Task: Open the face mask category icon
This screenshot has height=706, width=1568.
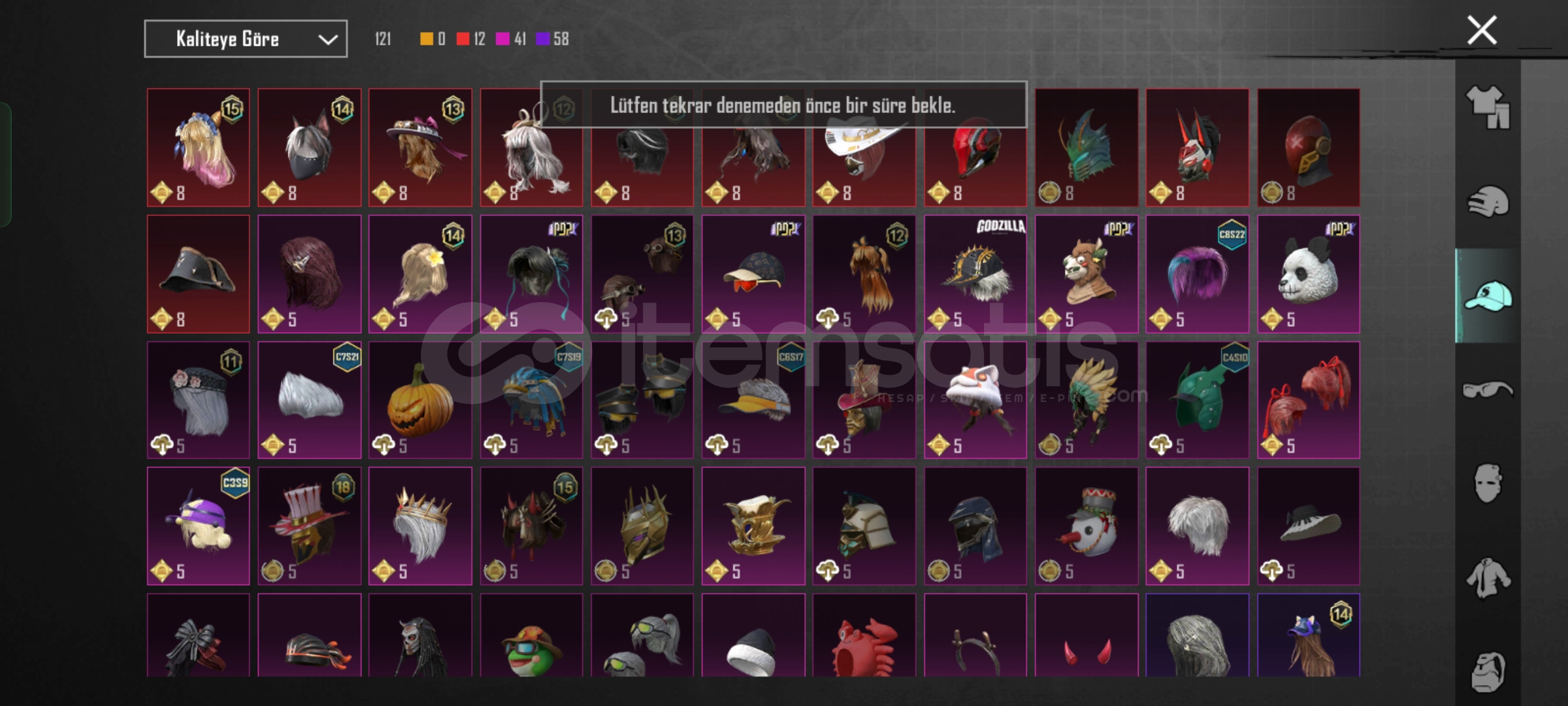Action: pyautogui.click(x=1488, y=484)
